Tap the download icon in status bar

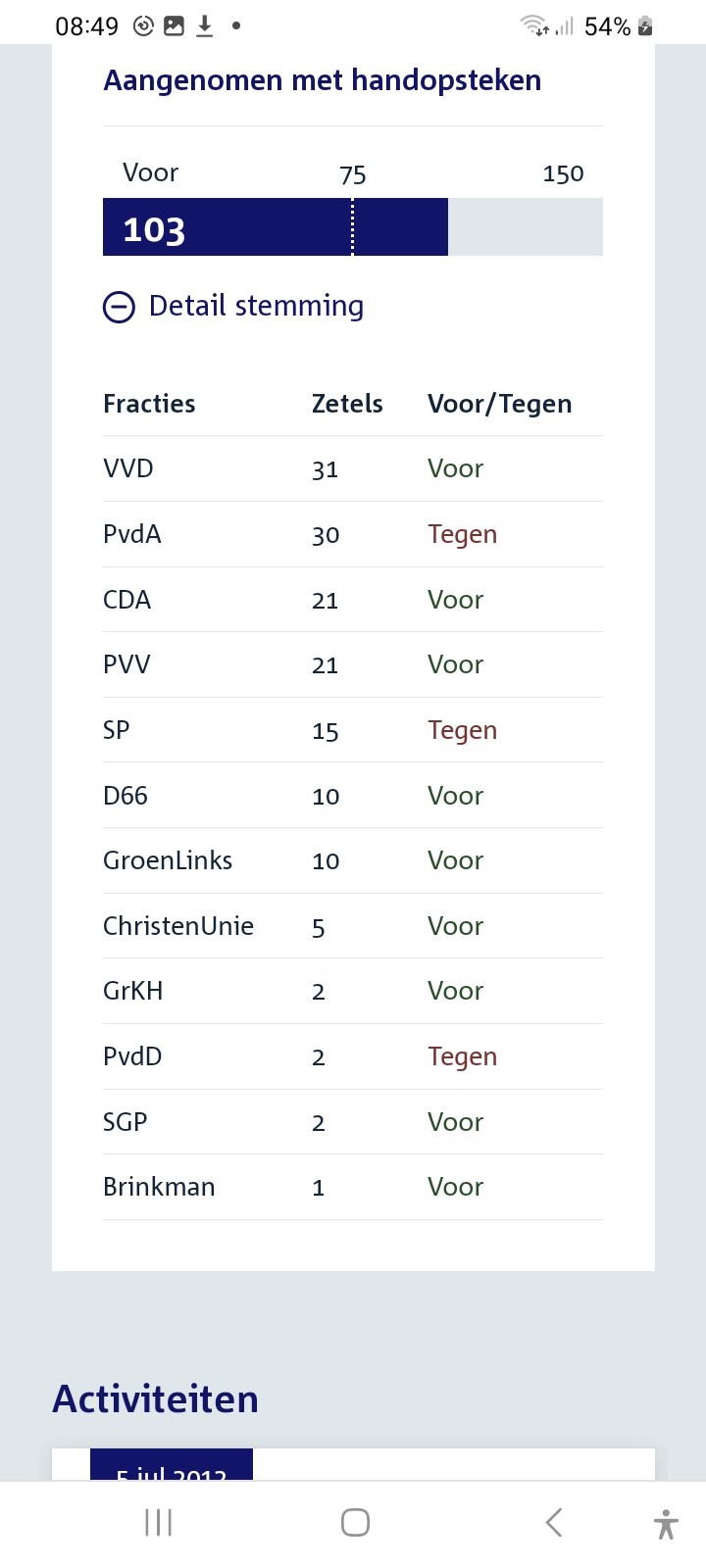click(x=204, y=26)
